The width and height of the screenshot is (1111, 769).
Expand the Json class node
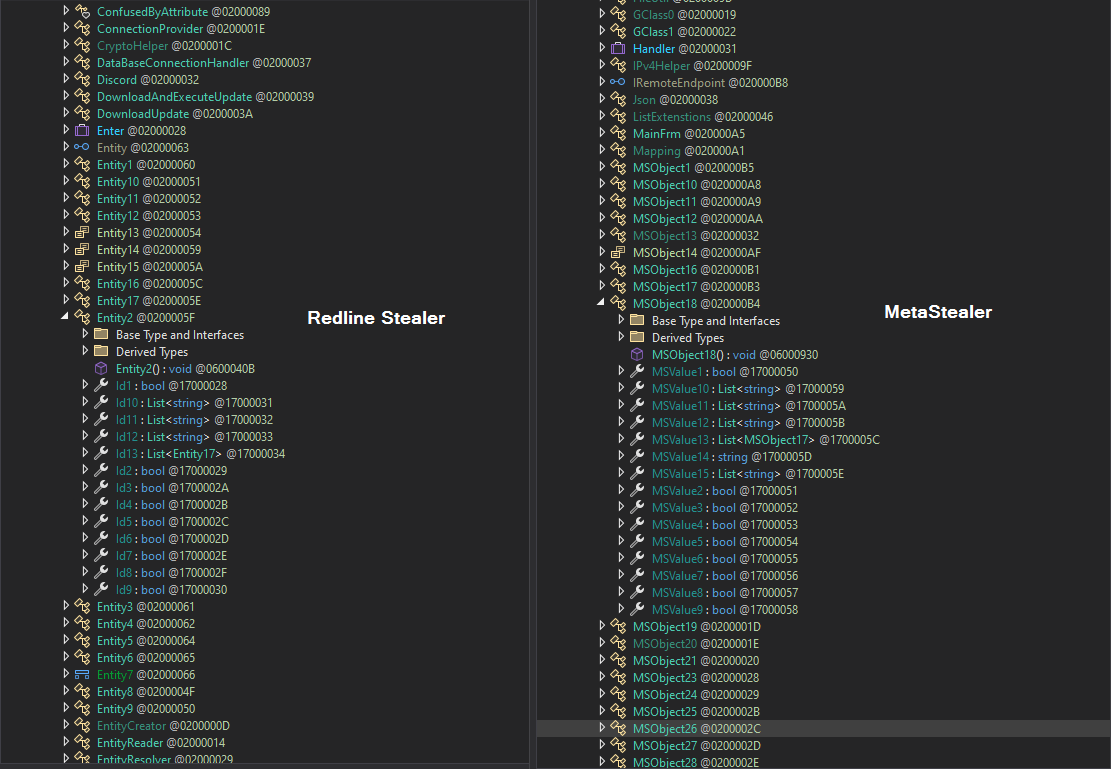click(x=602, y=99)
